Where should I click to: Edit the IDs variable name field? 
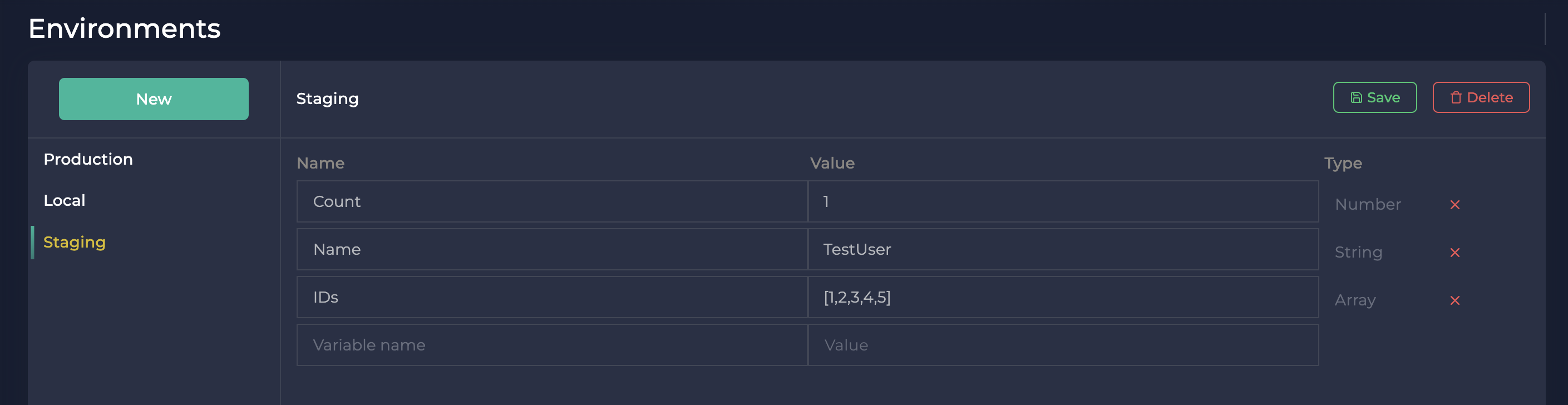pos(551,297)
